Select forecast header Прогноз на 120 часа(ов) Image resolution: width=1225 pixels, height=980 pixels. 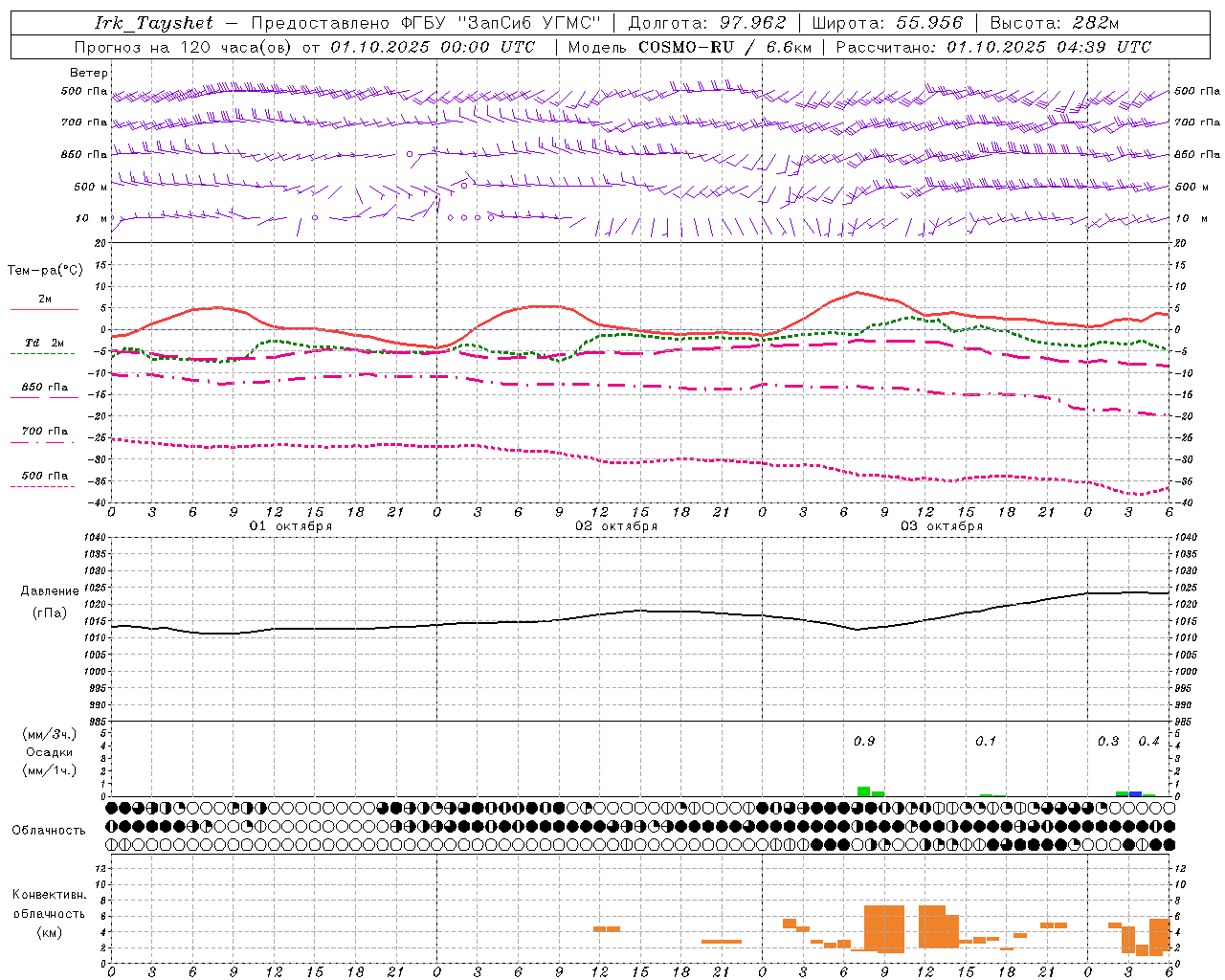click(x=184, y=47)
